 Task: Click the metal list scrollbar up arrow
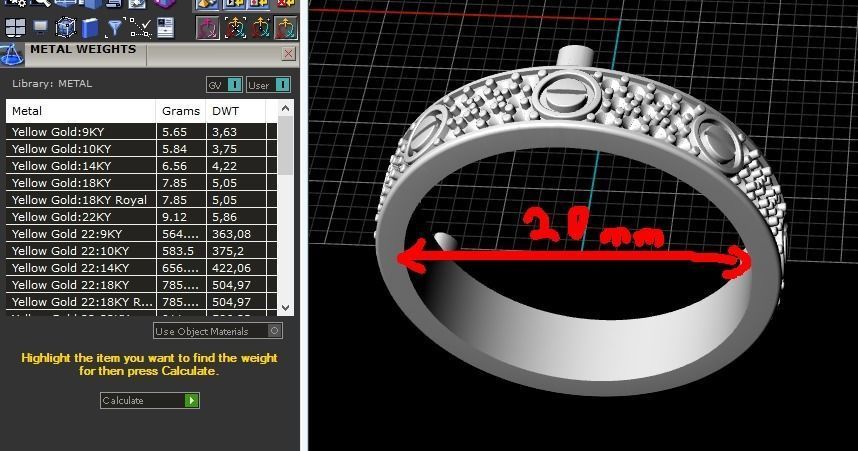pyautogui.click(x=285, y=108)
